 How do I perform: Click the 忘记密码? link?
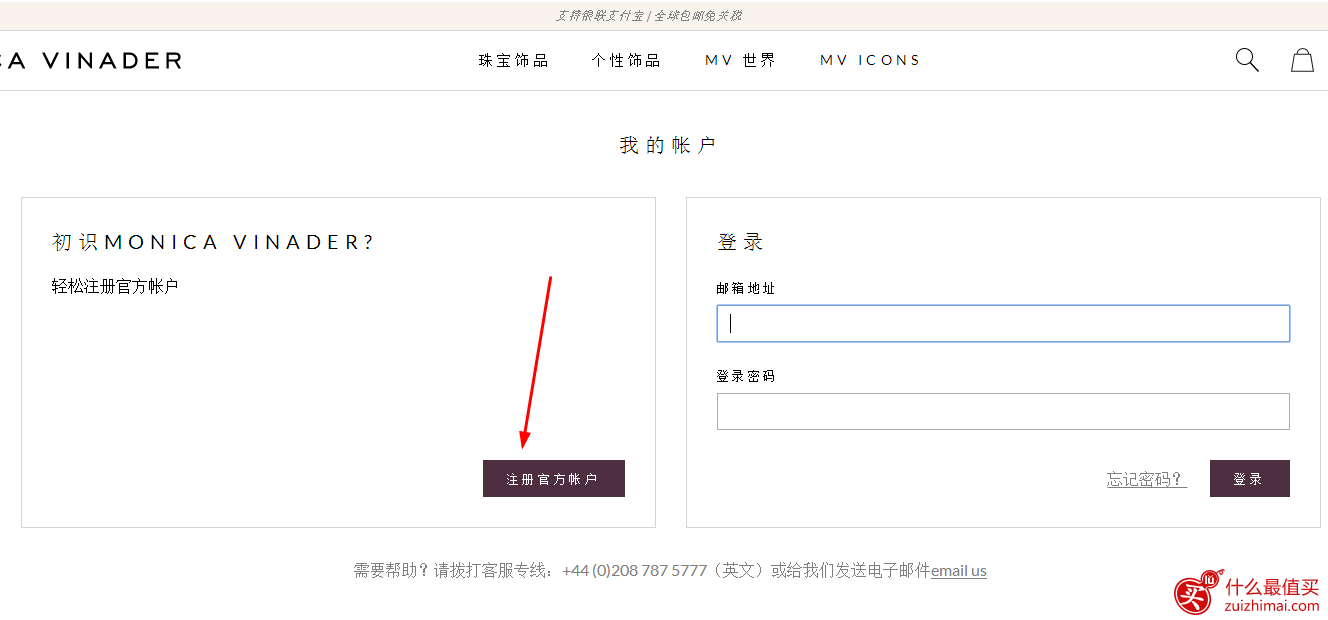click(1146, 479)
